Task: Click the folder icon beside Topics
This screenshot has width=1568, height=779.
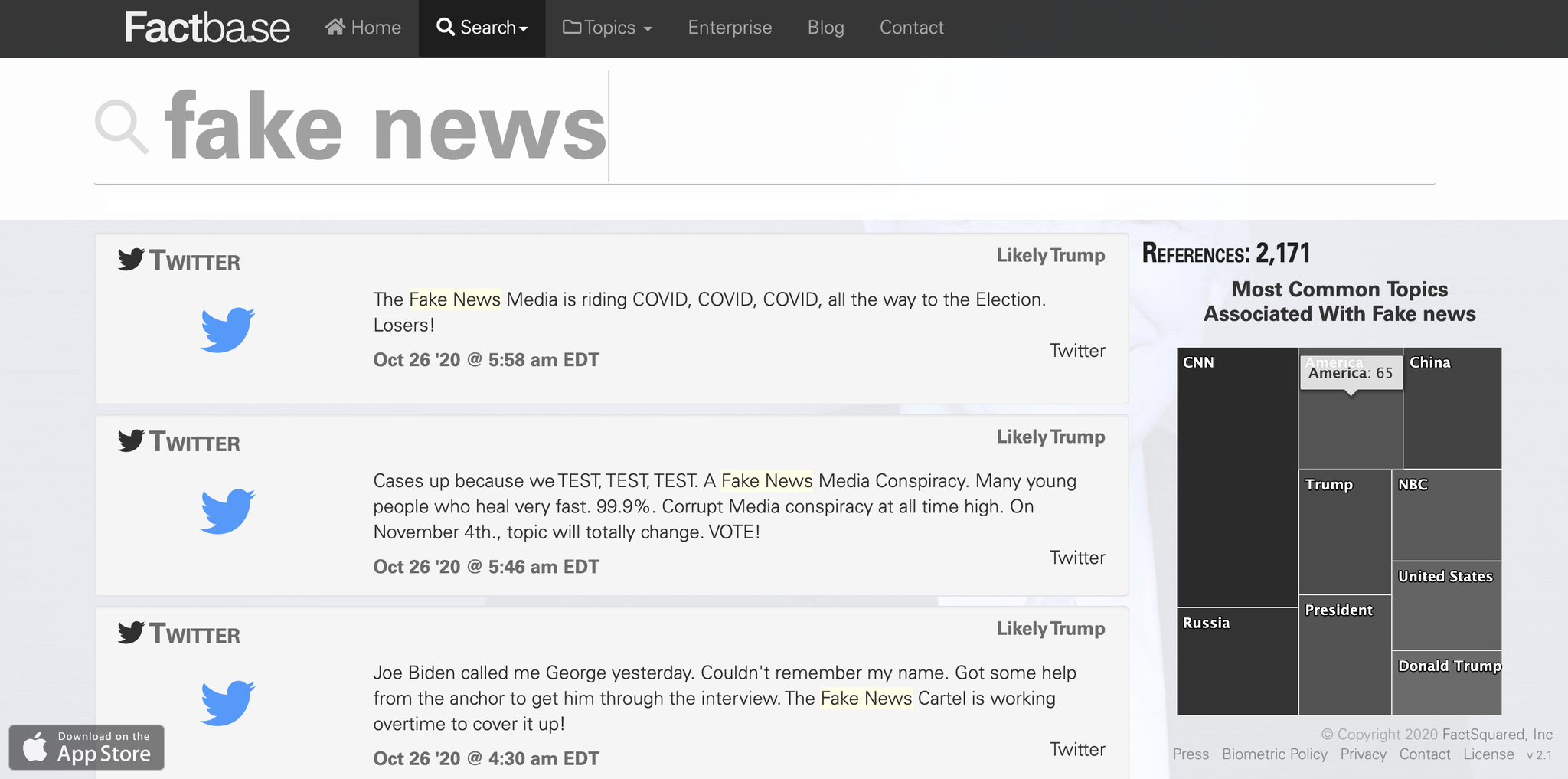Action: [572, 27]
